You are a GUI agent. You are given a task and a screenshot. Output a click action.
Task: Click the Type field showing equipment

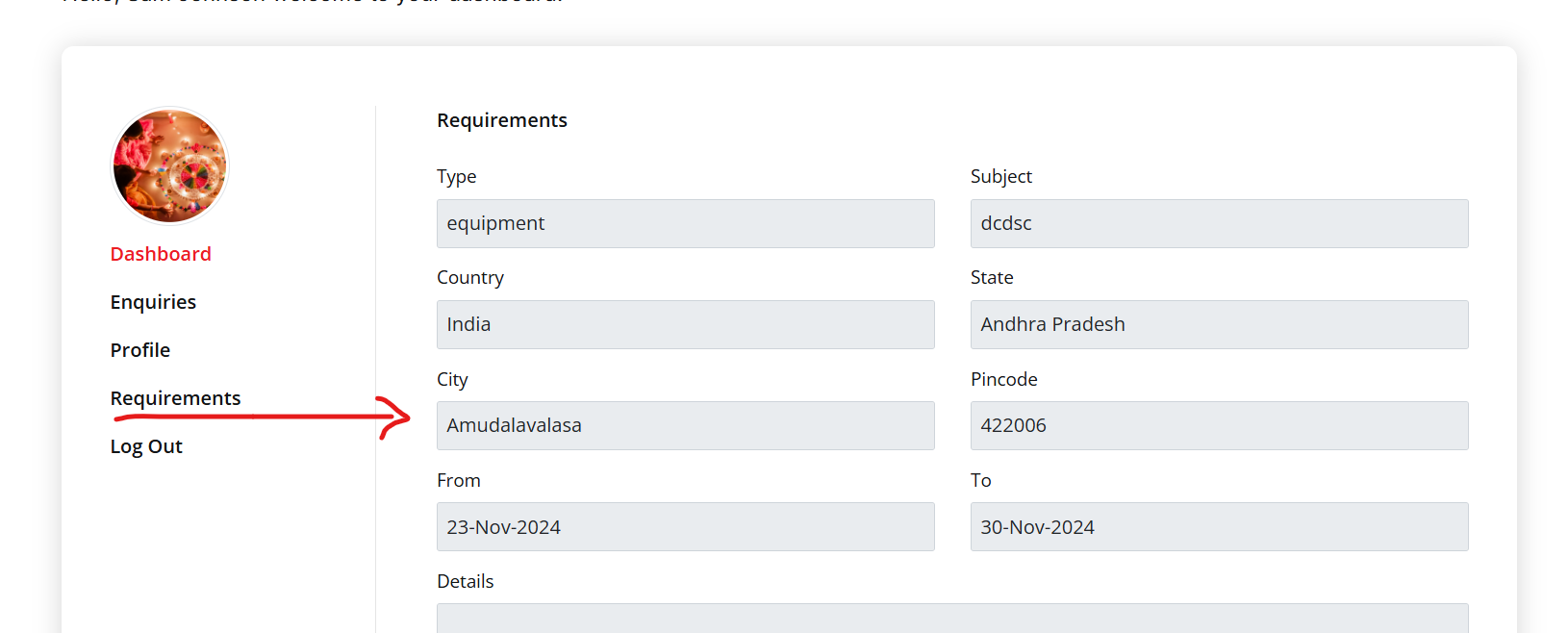point(685,223)
